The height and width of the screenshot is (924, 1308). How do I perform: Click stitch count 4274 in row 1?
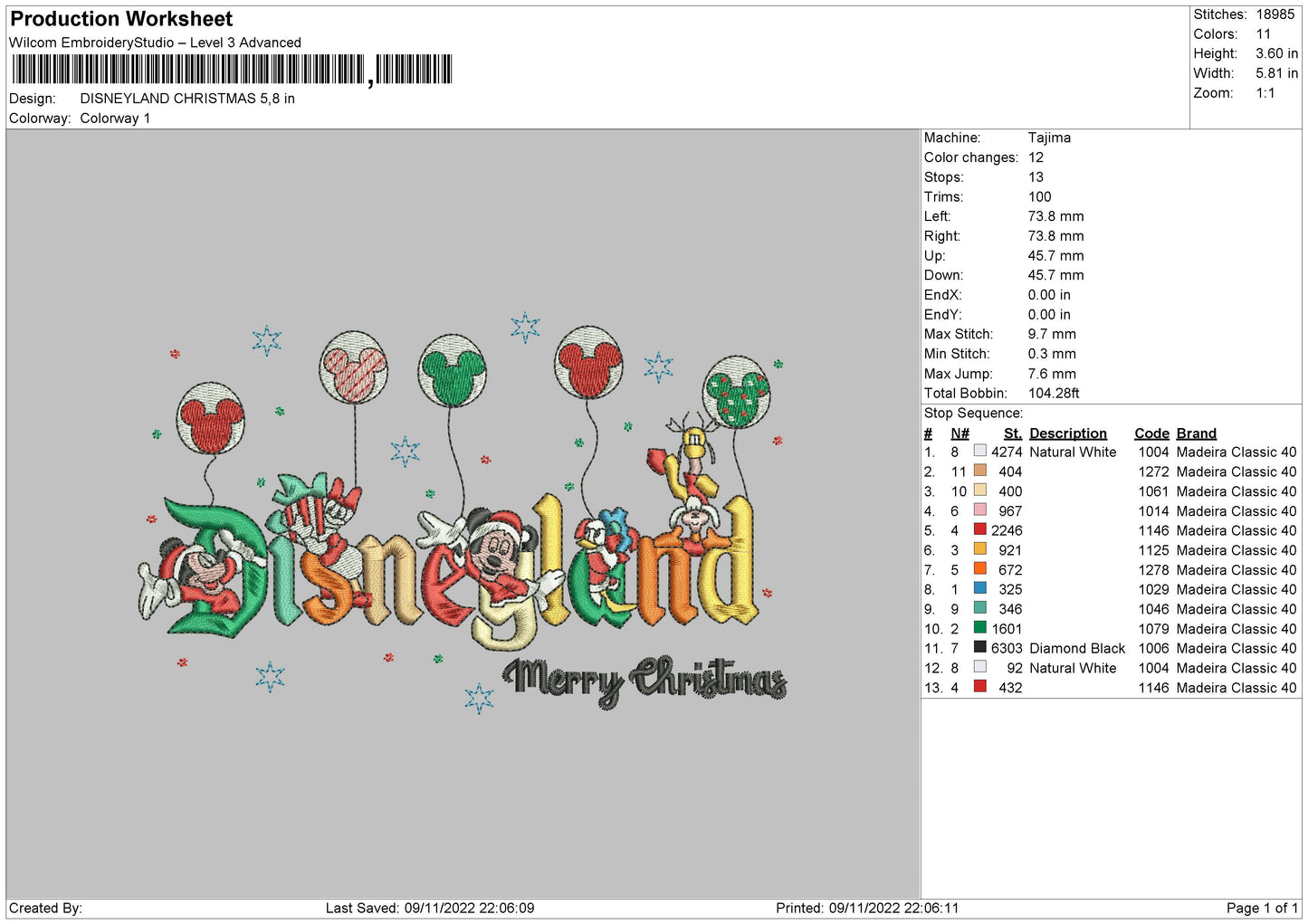(x=1007, y=452)
